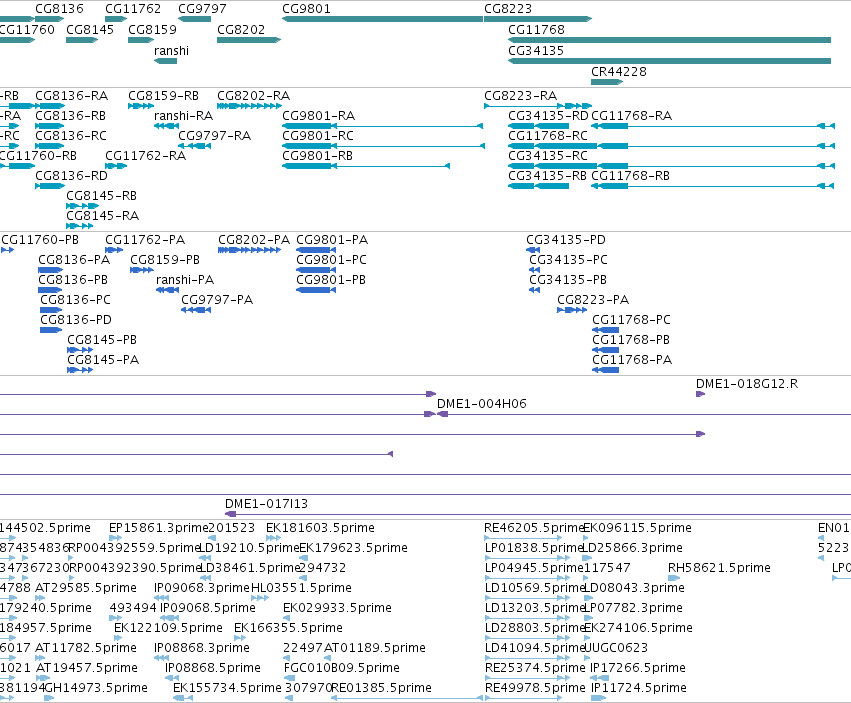Open transcript CG9801-RB label
This screenshot has height=703, width=851.
click(317, 156)
